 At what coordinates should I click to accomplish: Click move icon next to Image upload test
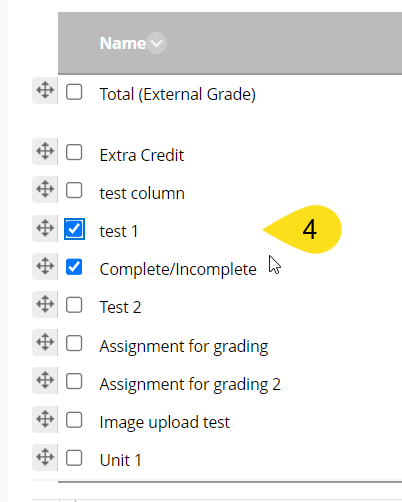pos(45,419)
